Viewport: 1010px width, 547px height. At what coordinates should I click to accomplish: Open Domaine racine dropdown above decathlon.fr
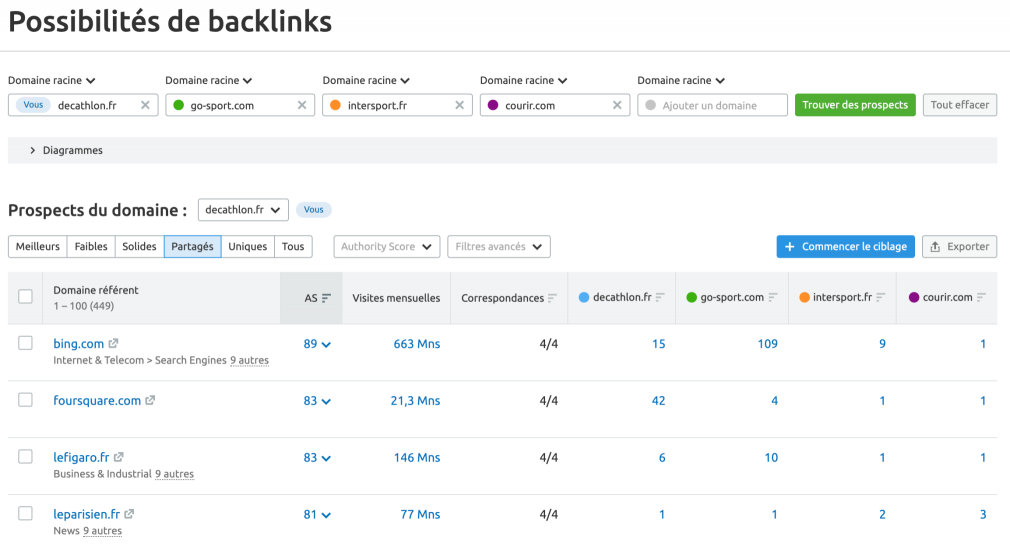52,81
